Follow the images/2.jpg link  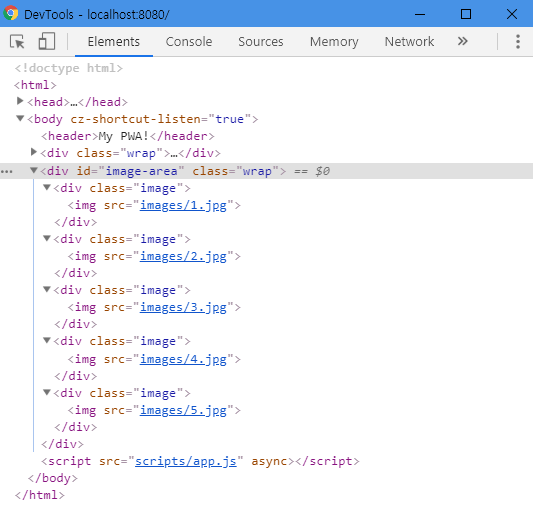183,256
